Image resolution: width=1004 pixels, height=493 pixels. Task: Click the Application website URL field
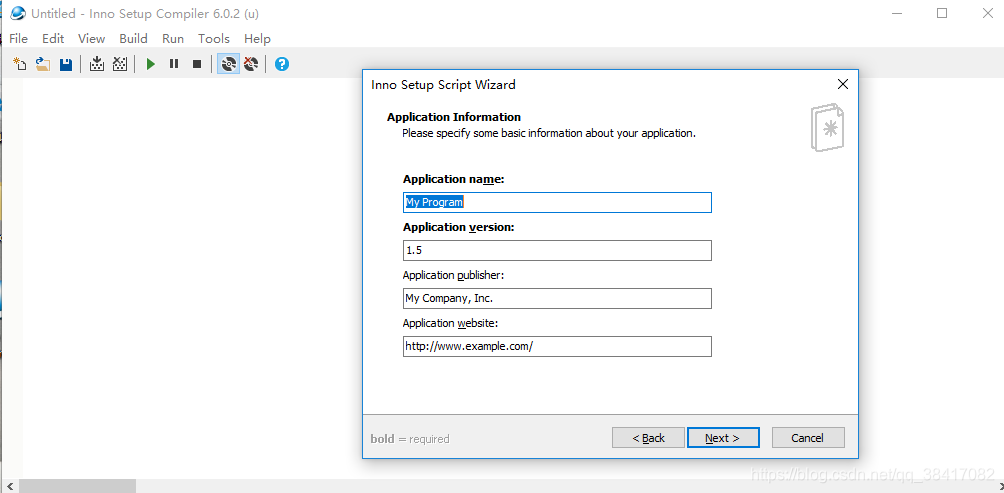click(557, 346)
